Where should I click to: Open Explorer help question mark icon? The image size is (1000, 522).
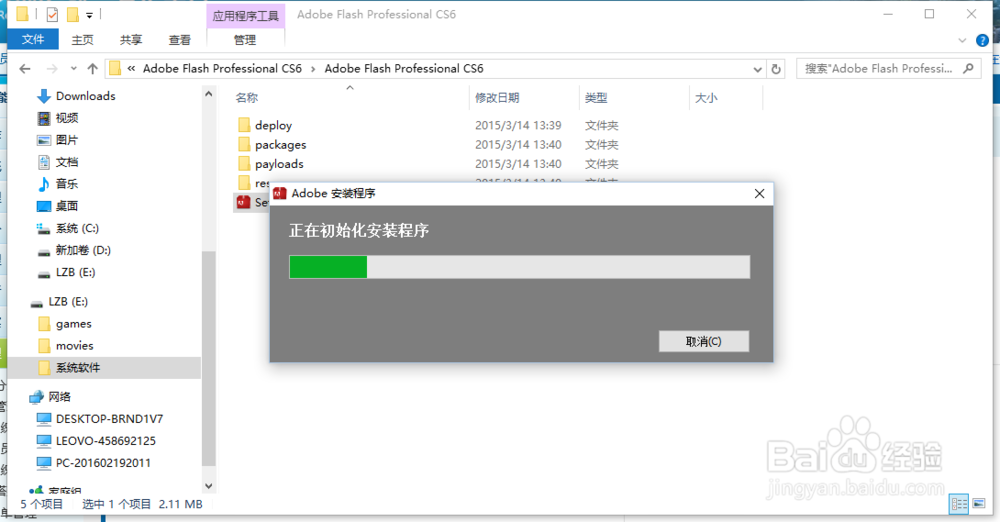(x=982, y=40)
